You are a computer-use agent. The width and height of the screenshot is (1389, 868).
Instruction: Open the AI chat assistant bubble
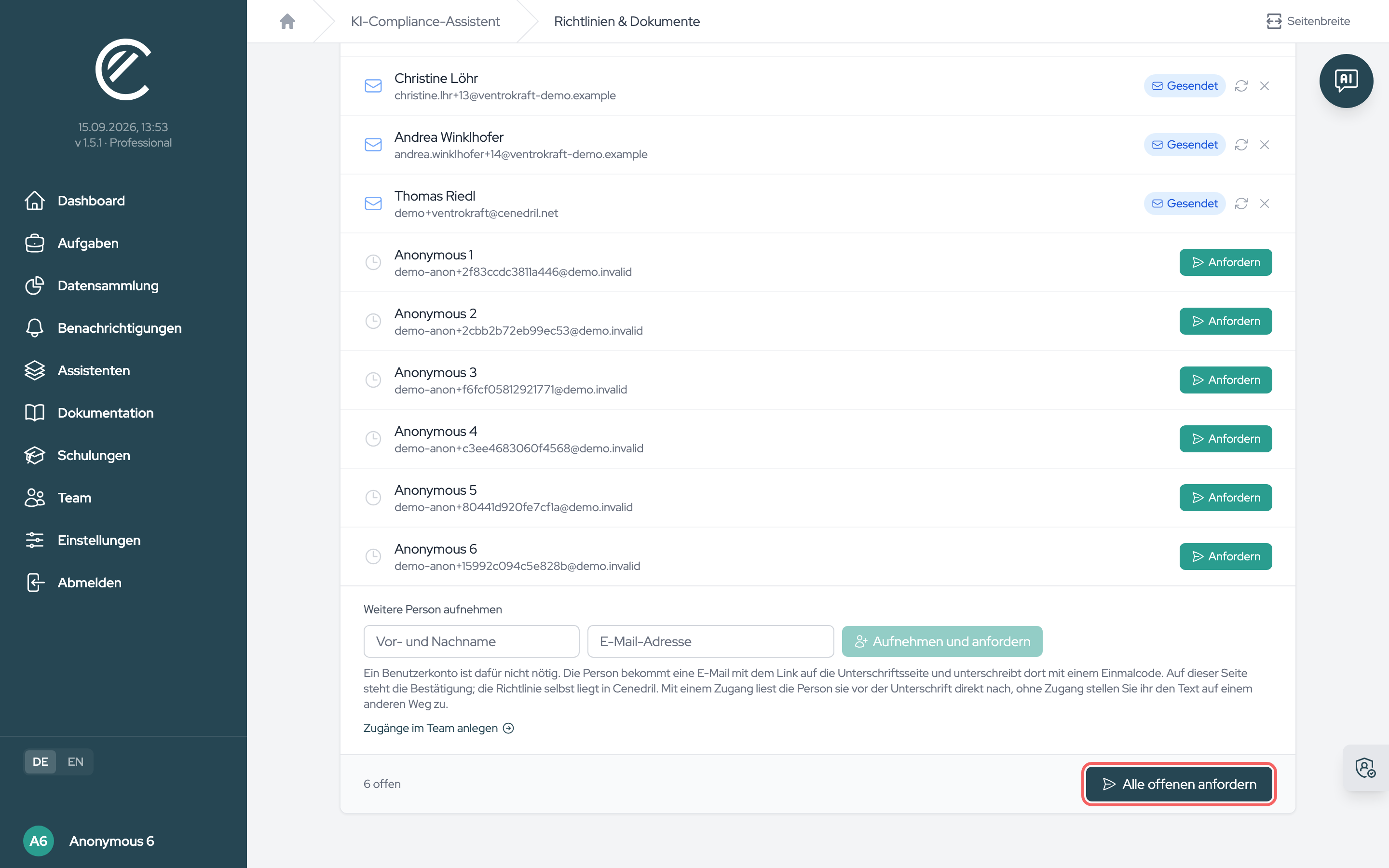(x=1346, y=81)
